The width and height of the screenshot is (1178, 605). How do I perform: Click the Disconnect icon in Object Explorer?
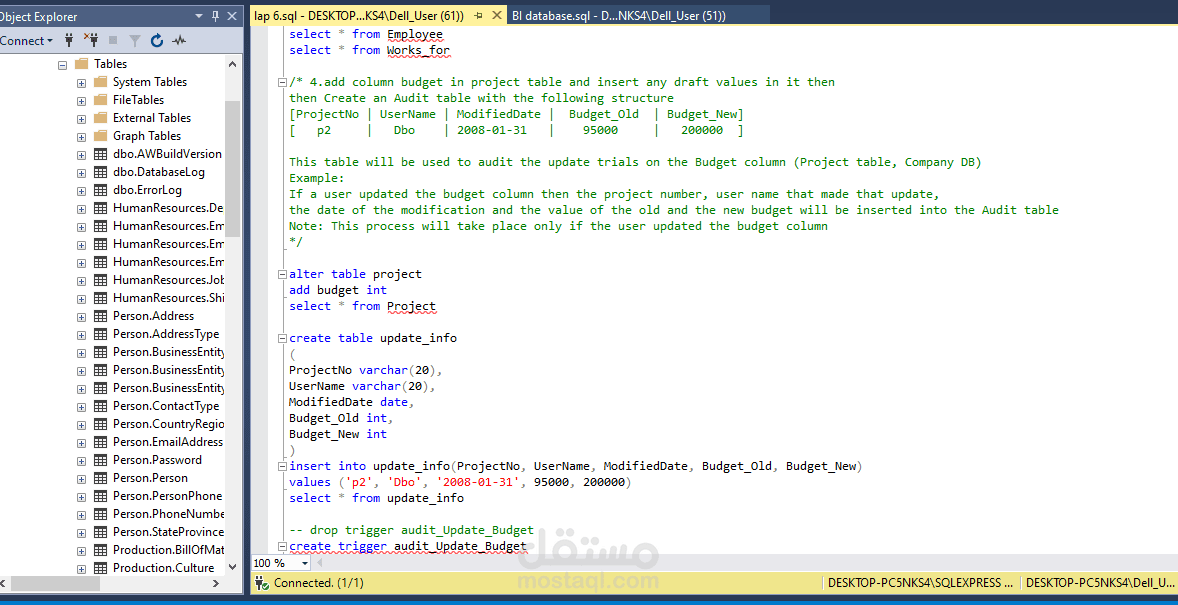tap(91, 41)
